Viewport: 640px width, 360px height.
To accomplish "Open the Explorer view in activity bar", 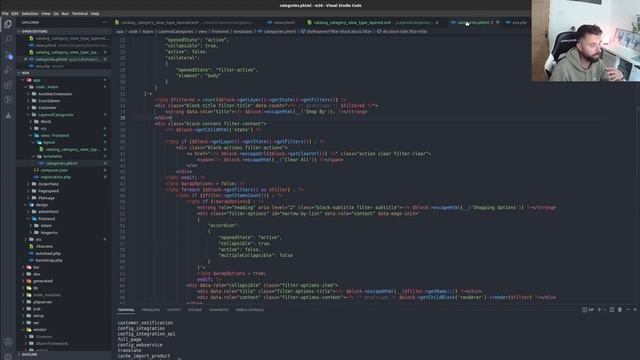I will tap(8, 24).
